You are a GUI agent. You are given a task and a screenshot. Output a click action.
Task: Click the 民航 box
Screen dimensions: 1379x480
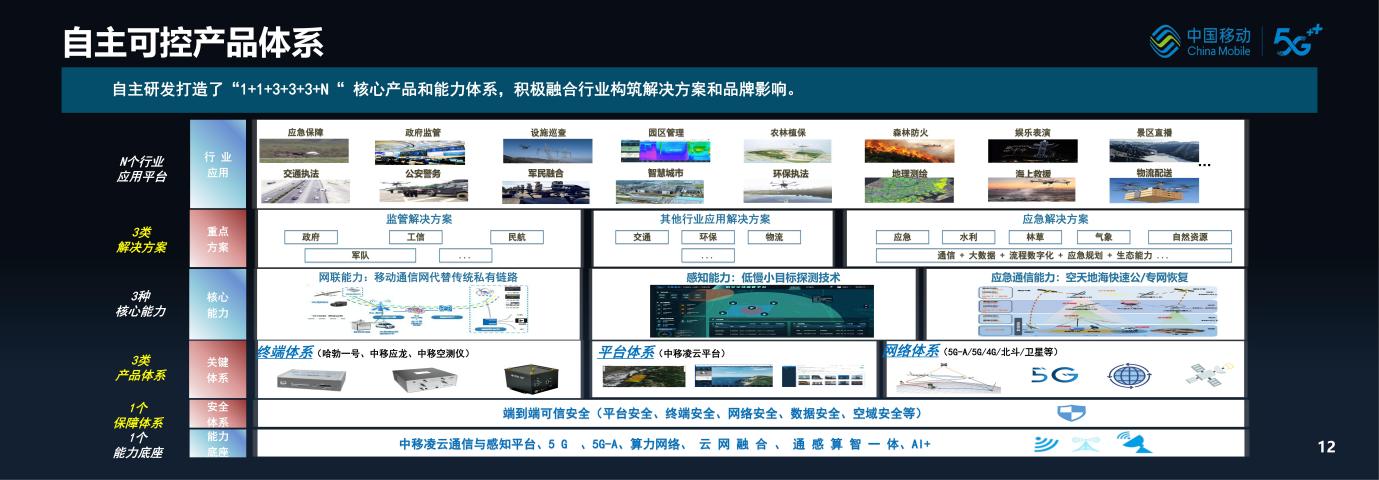click(517, 237)
